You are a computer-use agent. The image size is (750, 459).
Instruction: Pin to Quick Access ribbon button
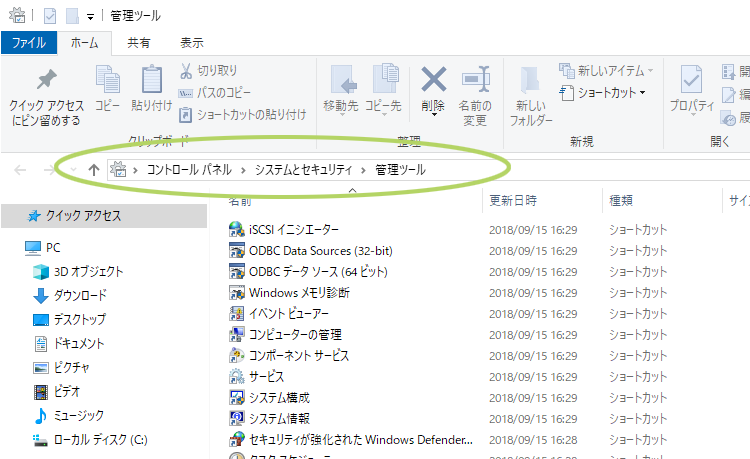pyautogui.click(x=46, y=98)
